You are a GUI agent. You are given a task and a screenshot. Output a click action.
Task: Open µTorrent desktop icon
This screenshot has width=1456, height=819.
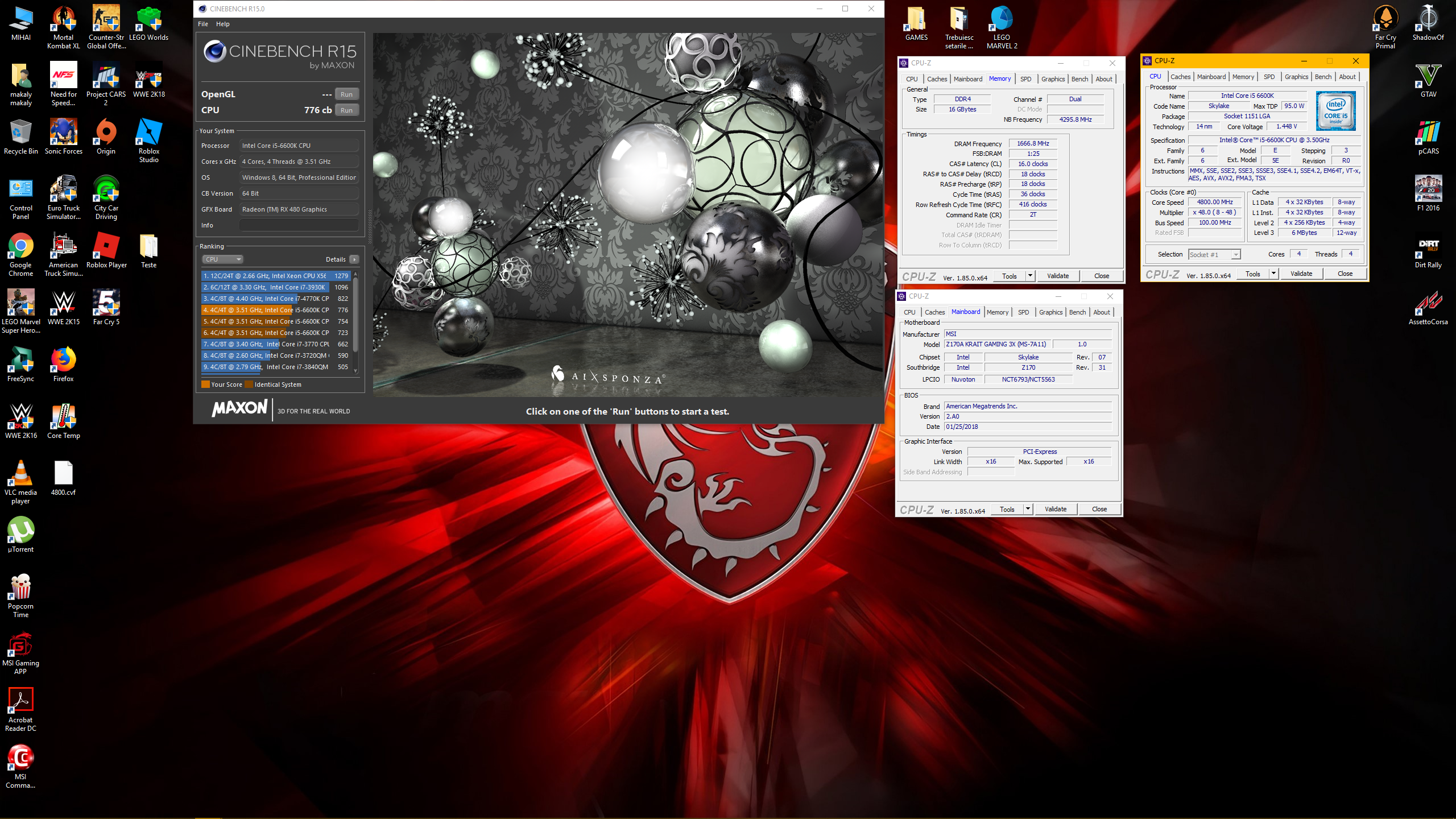tap(20, 535)
